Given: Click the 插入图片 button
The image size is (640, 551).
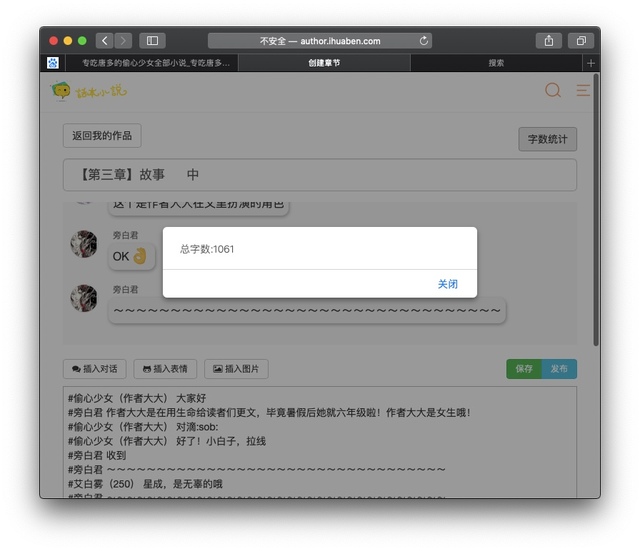Looking at the screenshot, I should pyautogui.click(x=236, y=369).
